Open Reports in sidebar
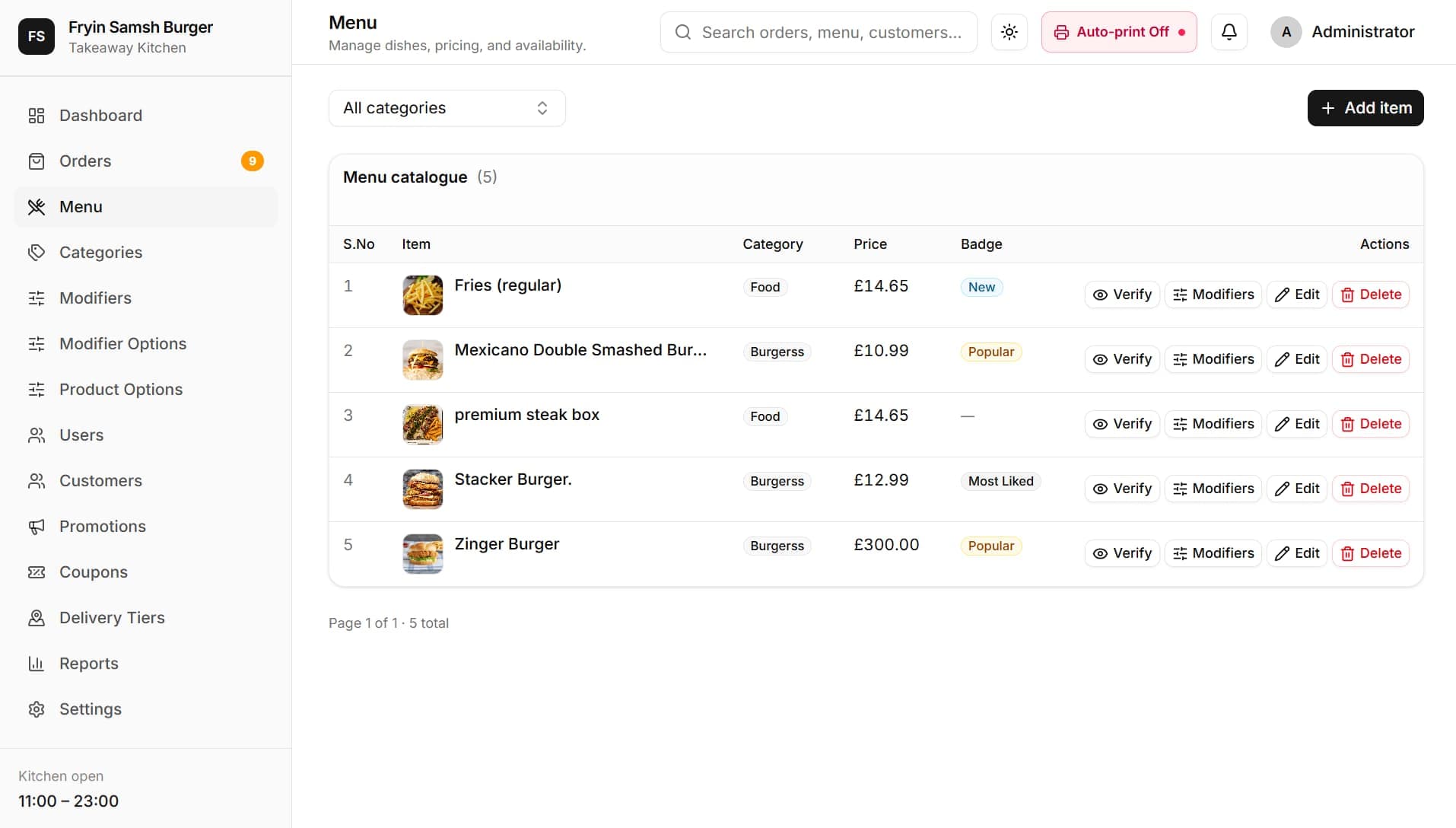Viewport: 1456px width, 828px height. click(x=146, y=664)
